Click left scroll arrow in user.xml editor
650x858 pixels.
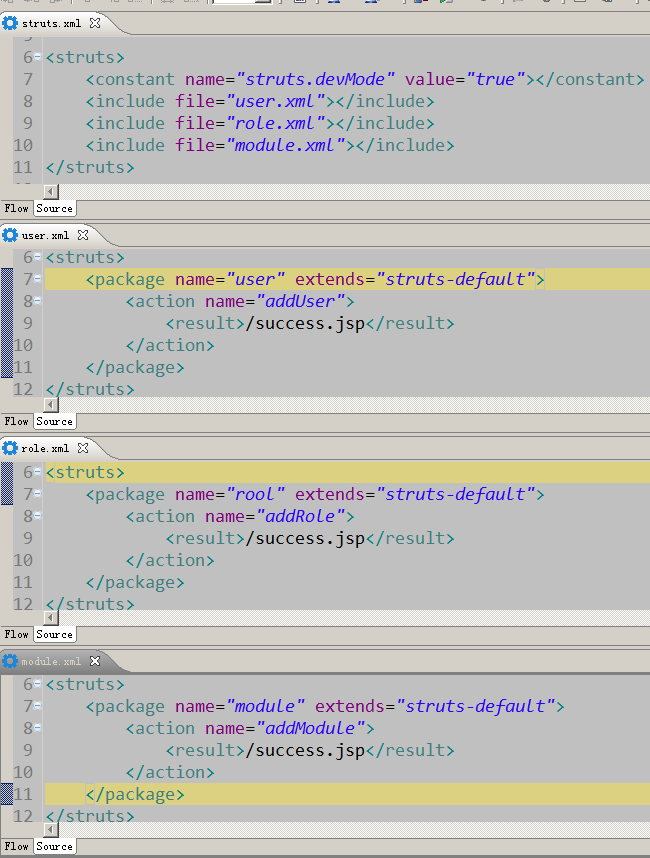[51, 405]
